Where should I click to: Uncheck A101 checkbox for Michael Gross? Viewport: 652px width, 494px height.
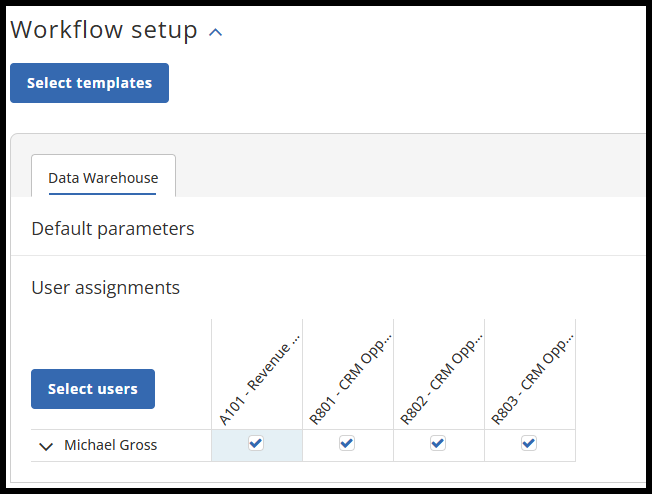tap(256, 444)
